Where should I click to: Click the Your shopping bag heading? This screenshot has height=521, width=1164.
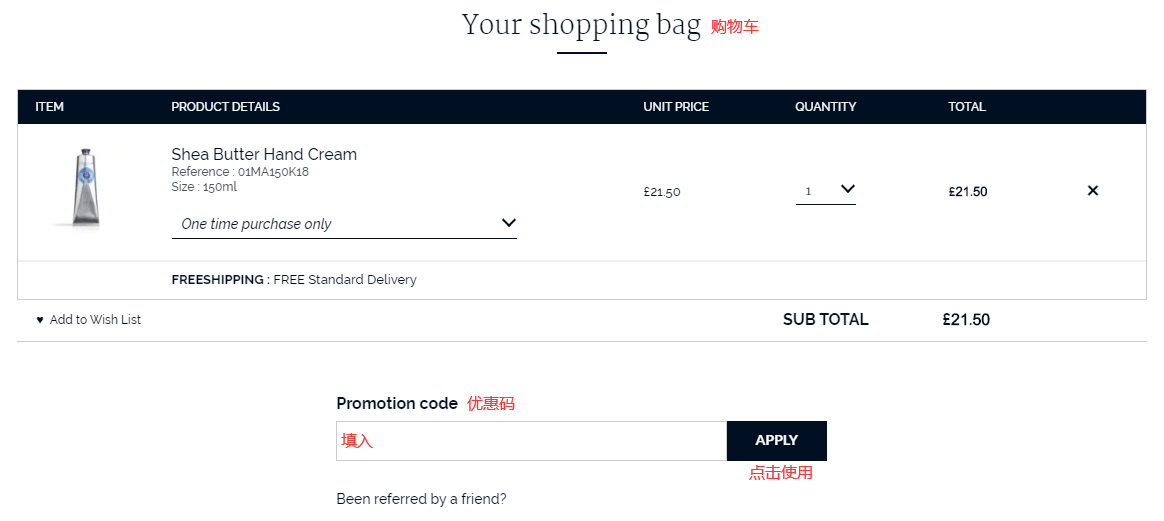pos(581,25)
